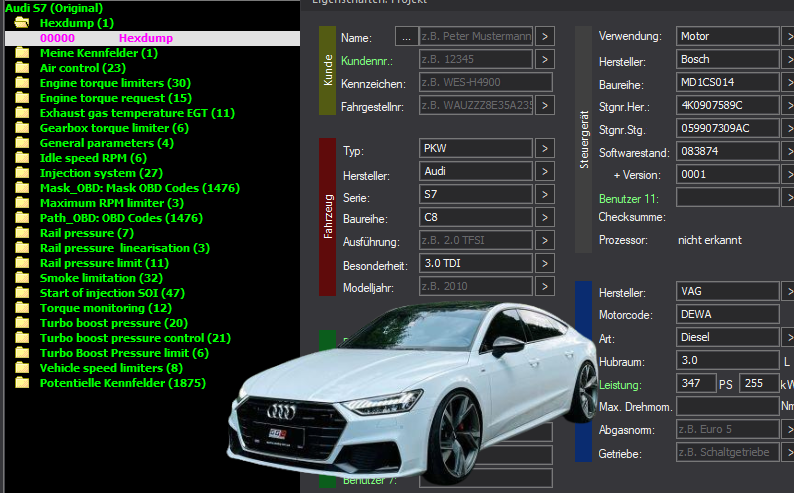The image size is (794, 493).
Task: Select Audi S7 (Original) root node
Action: [54, 8]
